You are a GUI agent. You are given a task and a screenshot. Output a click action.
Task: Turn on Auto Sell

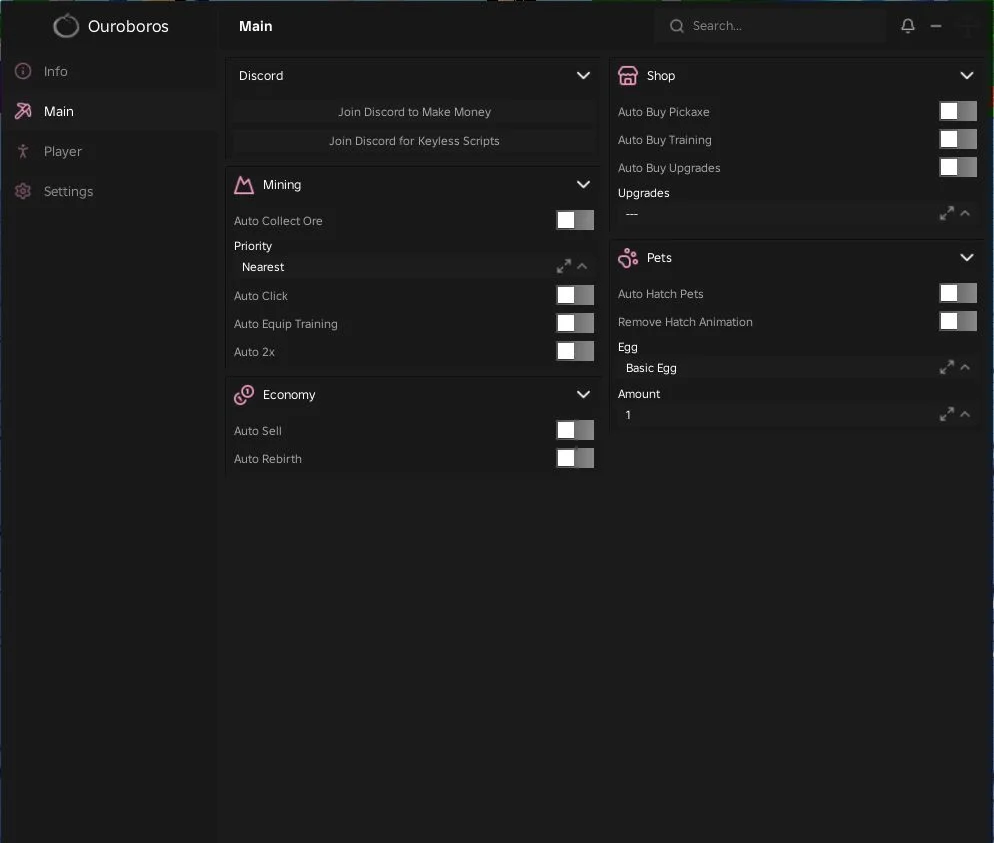pos(575,430)
